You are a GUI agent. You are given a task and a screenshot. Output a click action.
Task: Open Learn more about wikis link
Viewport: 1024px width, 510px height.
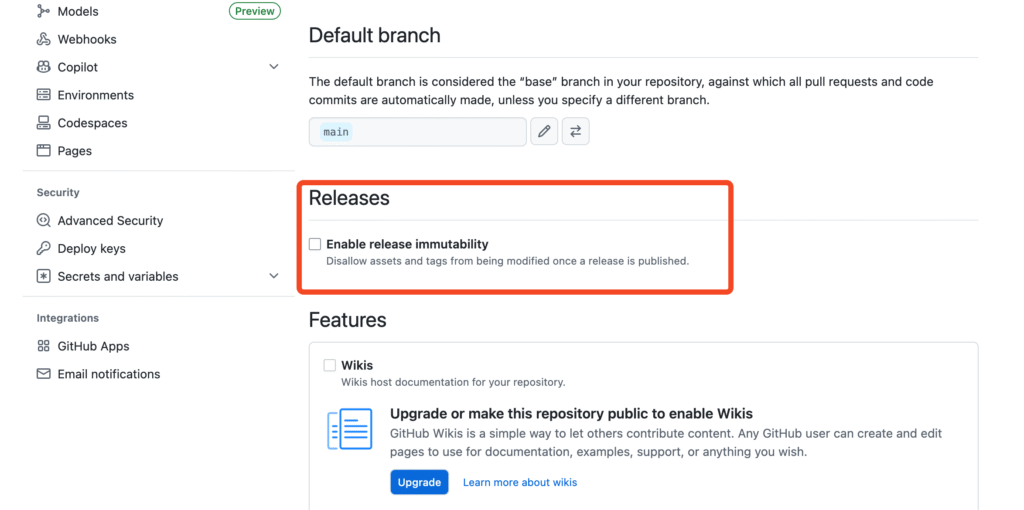point(520,482)
